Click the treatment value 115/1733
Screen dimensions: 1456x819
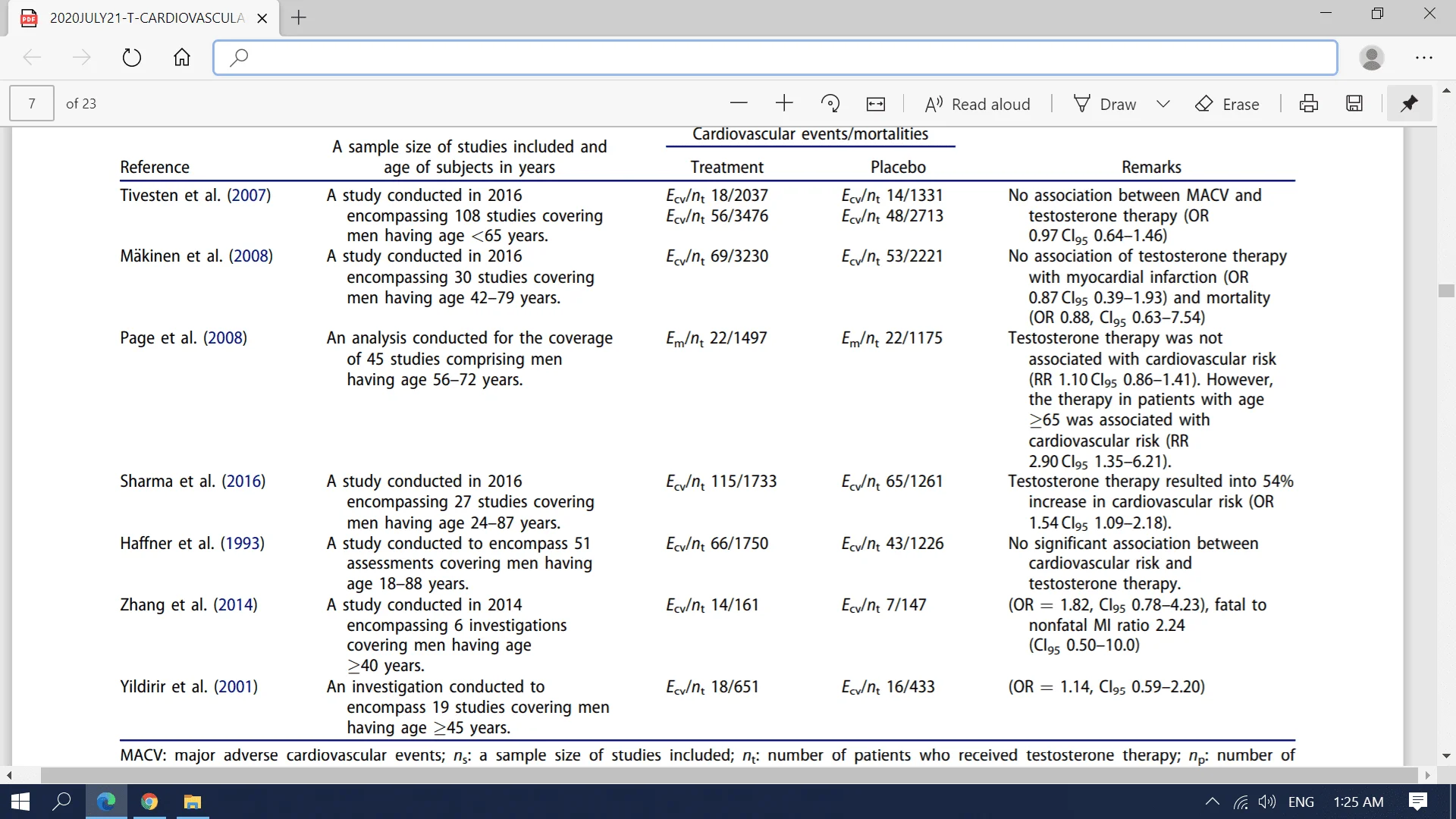[743, 482]
